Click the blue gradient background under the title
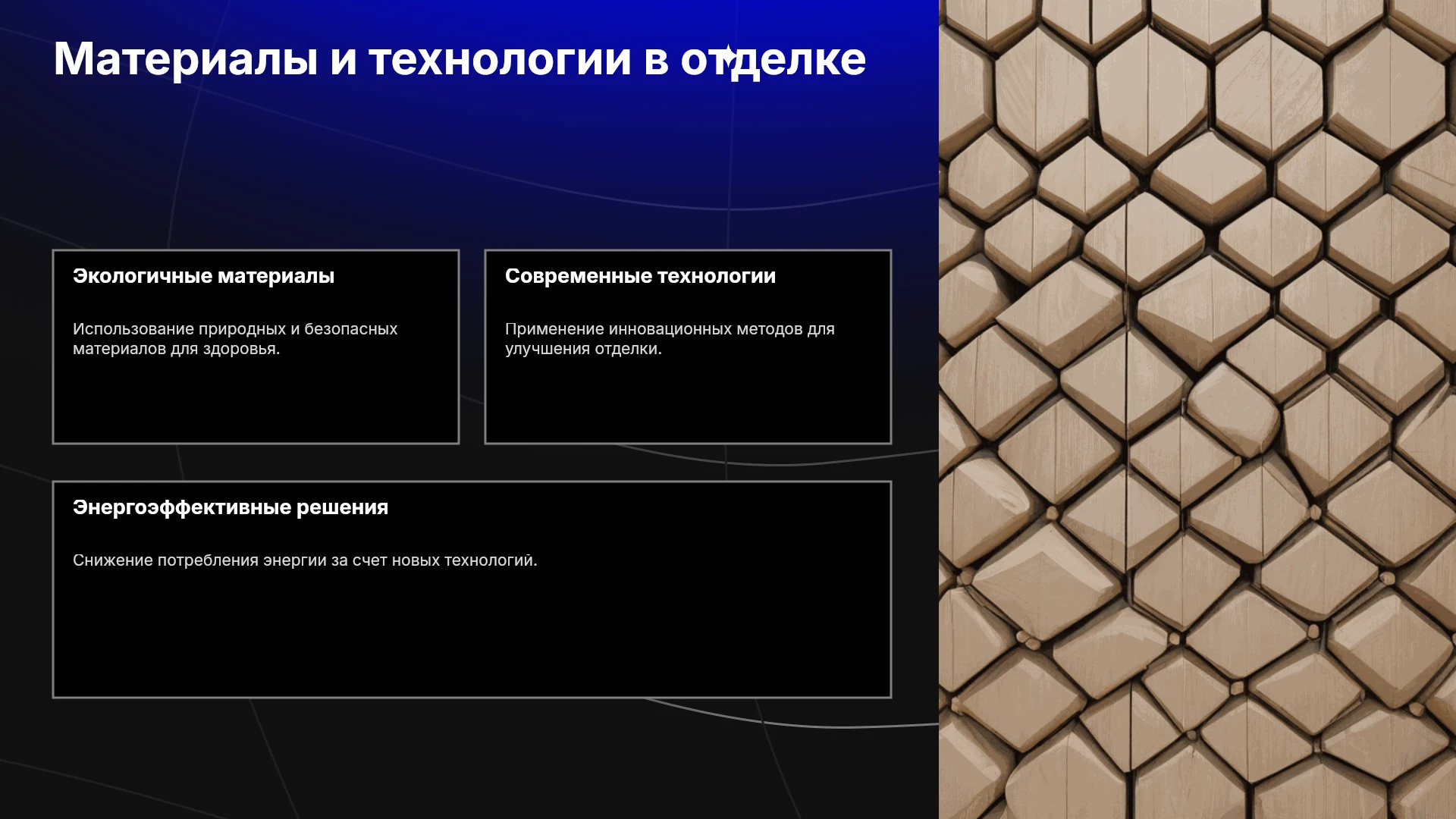This screenshot has height=819, width=1456. click(x=455, y=152)
